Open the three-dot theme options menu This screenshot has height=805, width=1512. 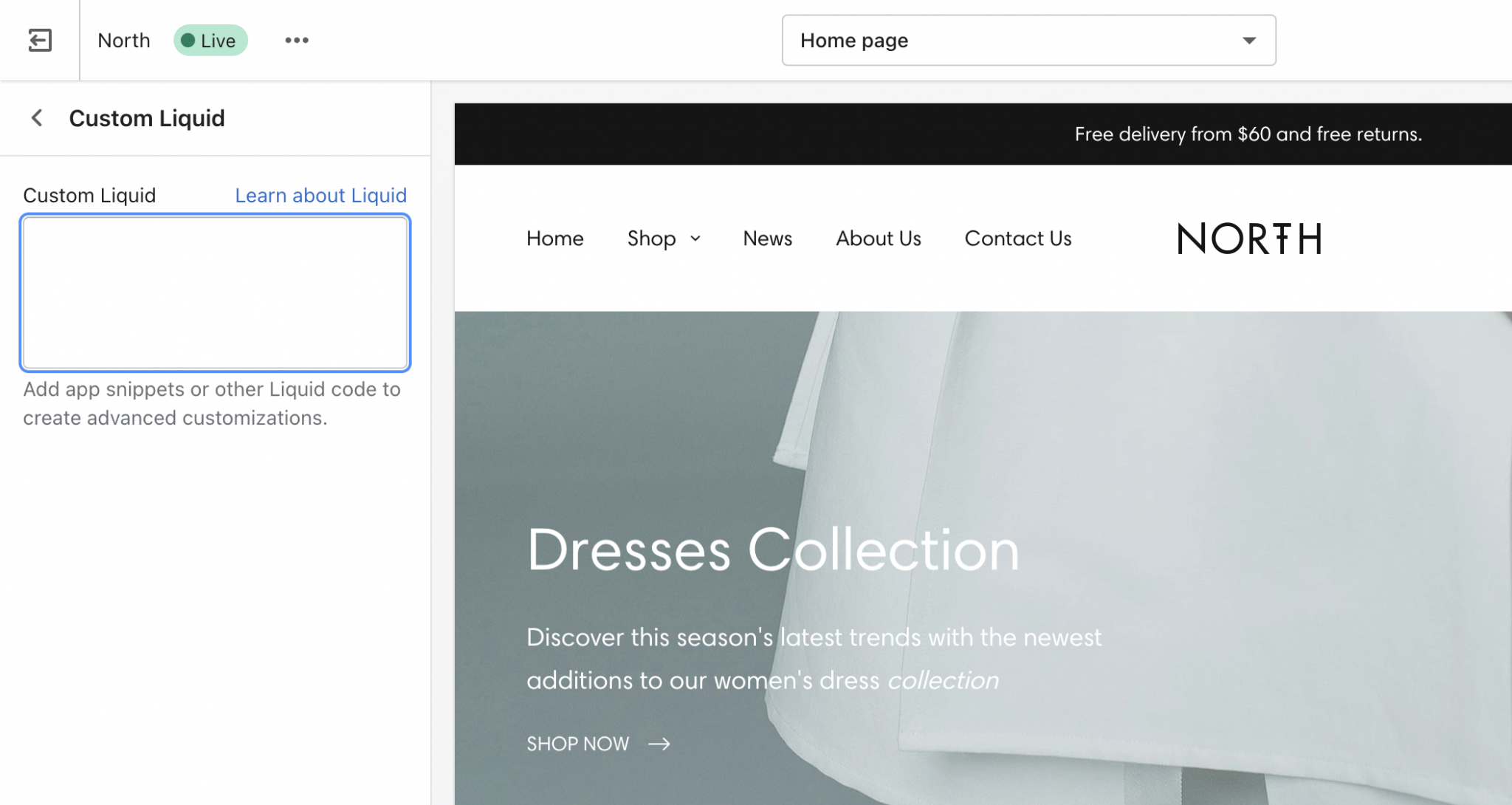point(297,40)
